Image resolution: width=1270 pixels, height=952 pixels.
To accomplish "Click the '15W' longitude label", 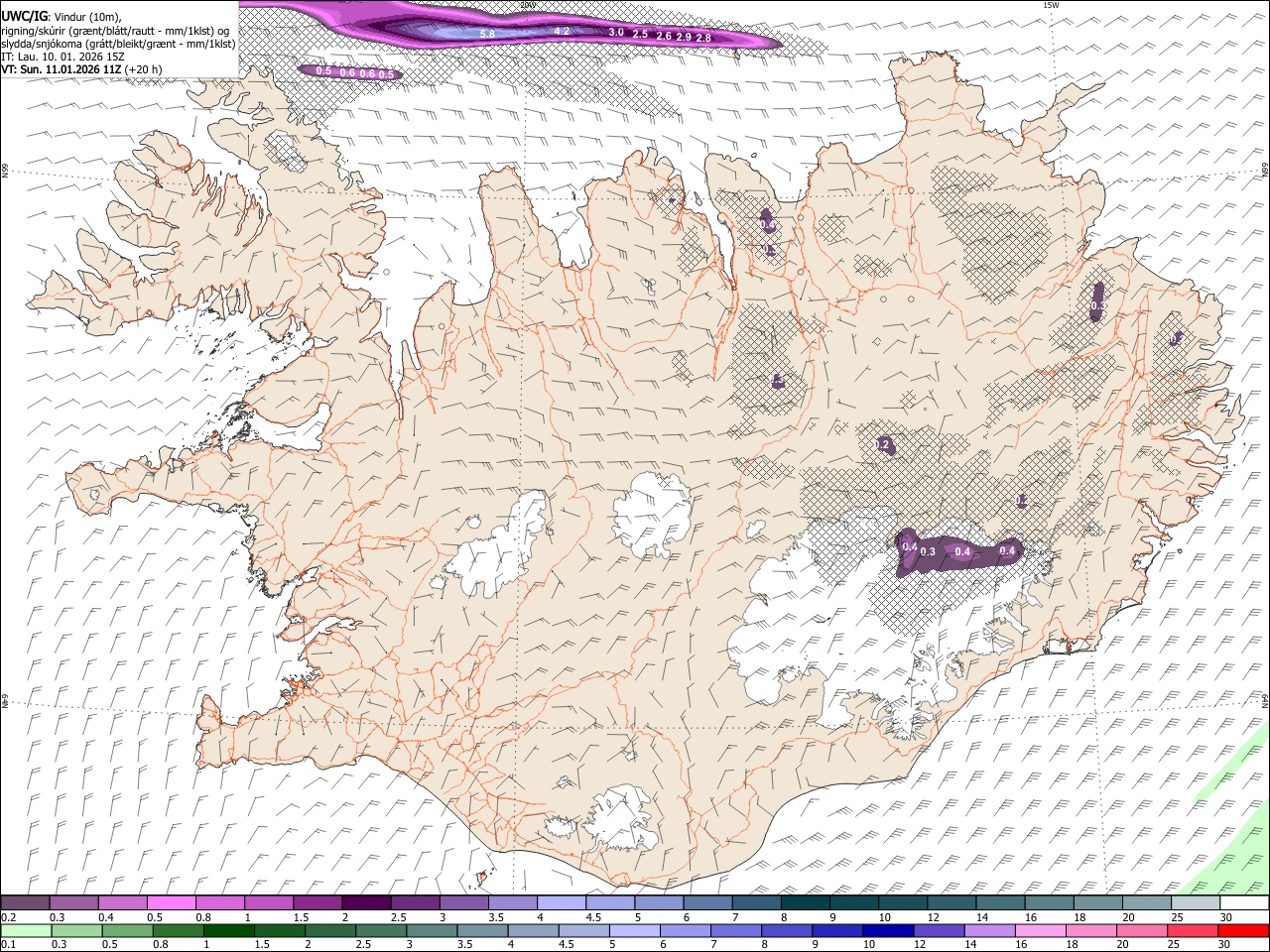I will coord(1051,5).
